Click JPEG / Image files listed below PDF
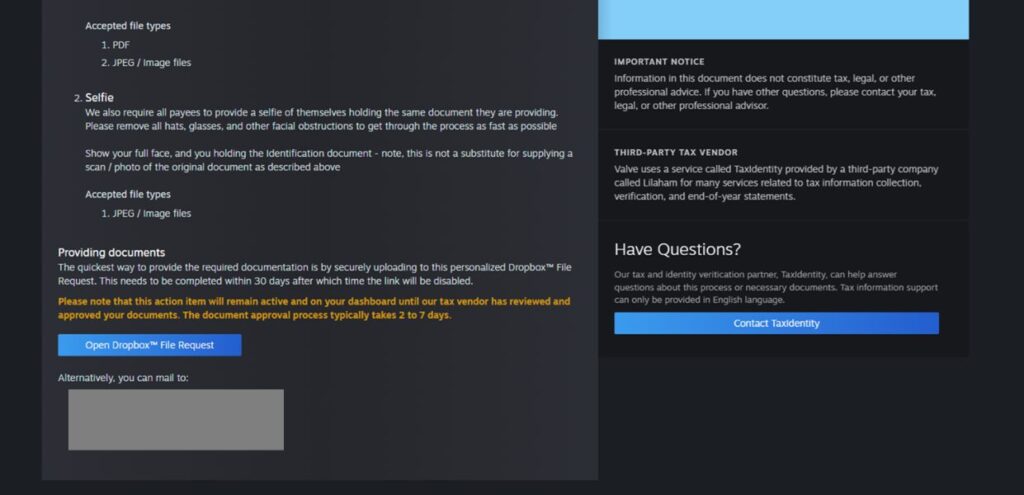The width and height of the screenshot is (1024, 495). coord(151,62)
